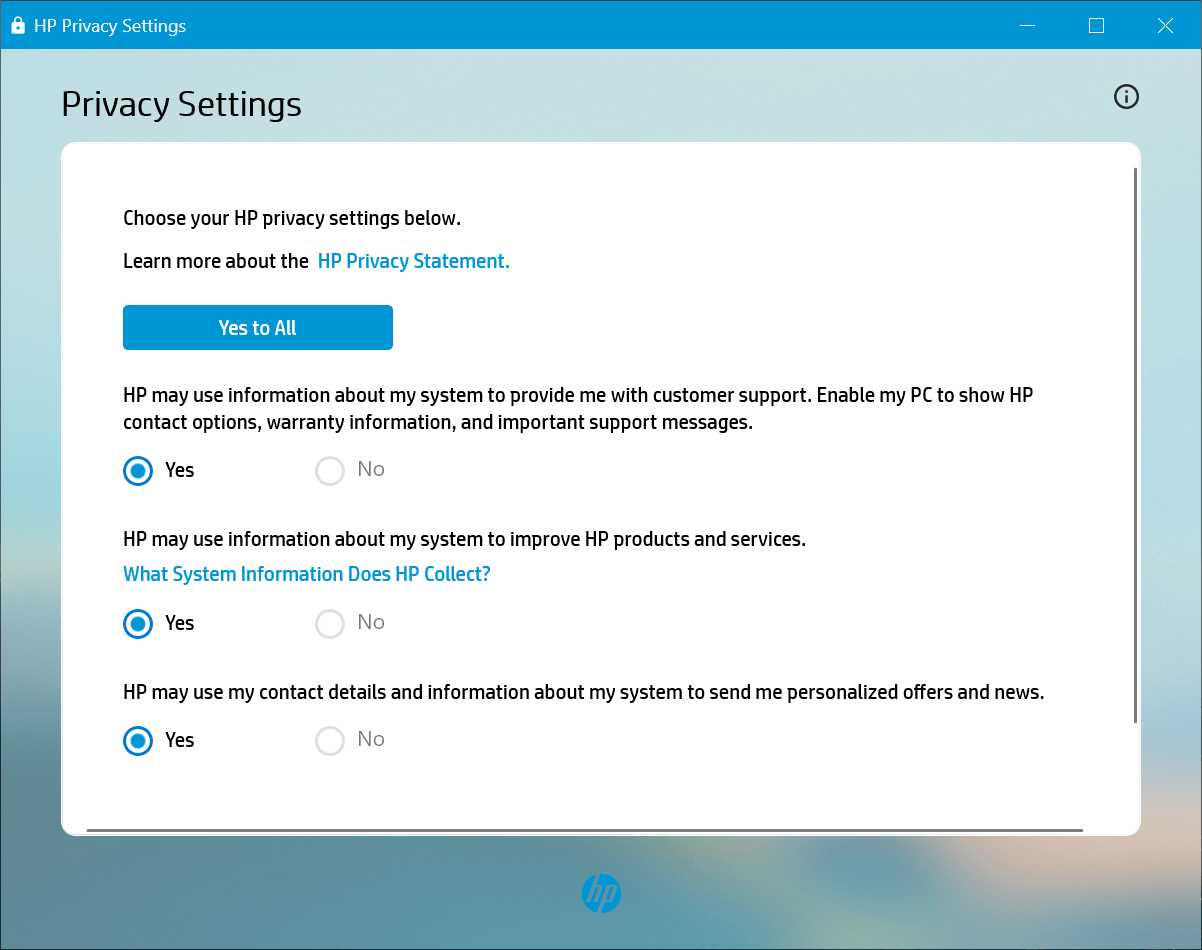
Task: Maximize the HP Privacy Settings window
Action: pyautogui.click(x=1096, y=26)
